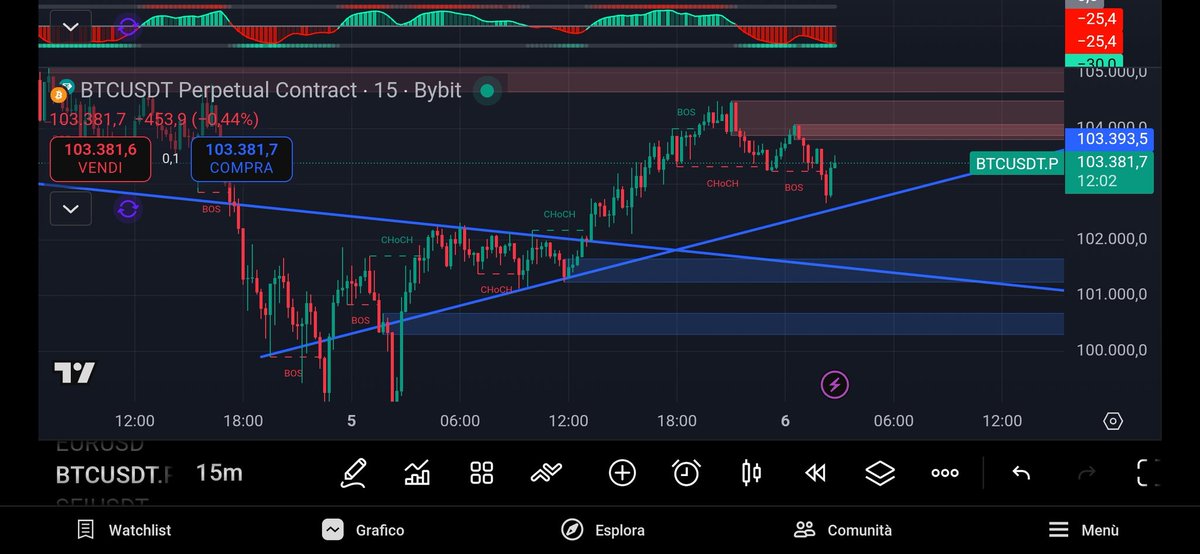Open the Esplora tab
Viewport: 1200px width, 554px height.
pos(602,530)
